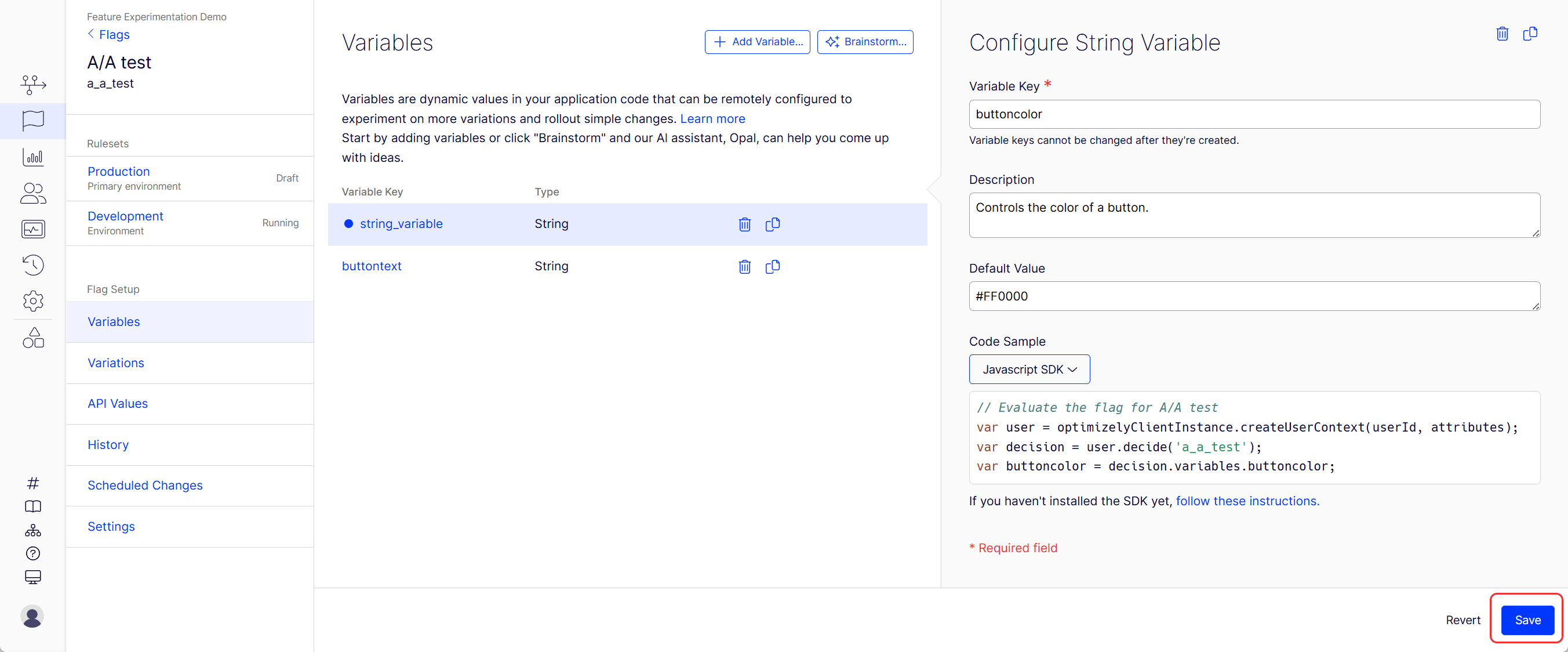Open the flag History section
This screenshot has width=1568, height=652.
(x=190, y=445)
